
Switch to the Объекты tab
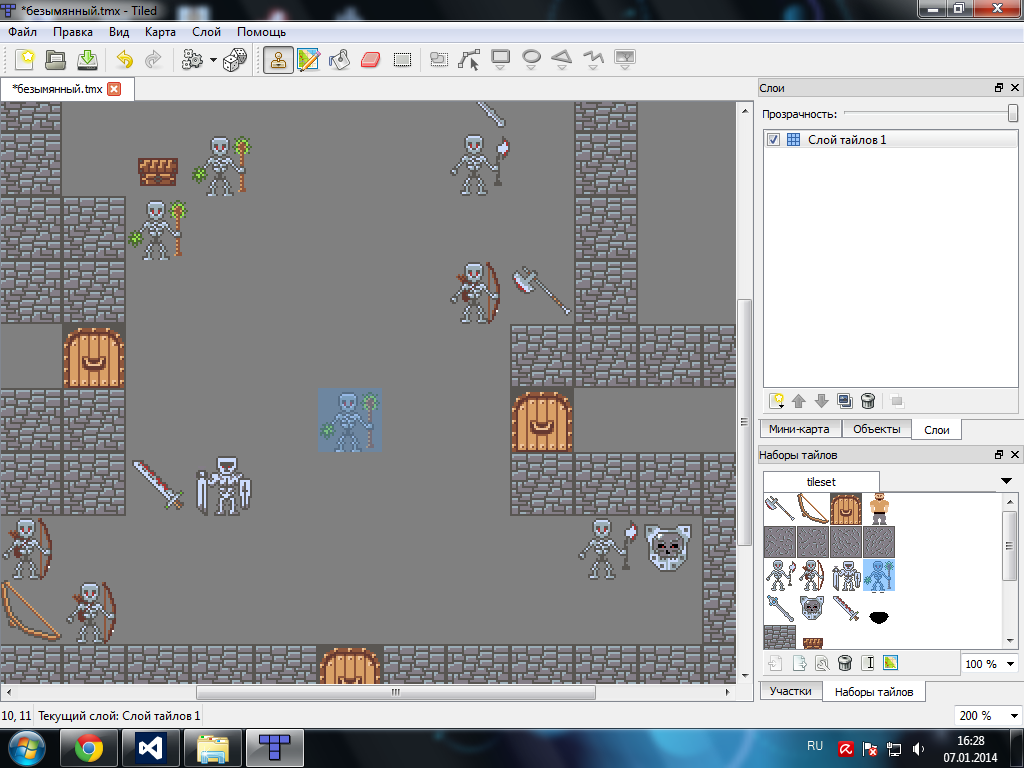pos(876,429)
